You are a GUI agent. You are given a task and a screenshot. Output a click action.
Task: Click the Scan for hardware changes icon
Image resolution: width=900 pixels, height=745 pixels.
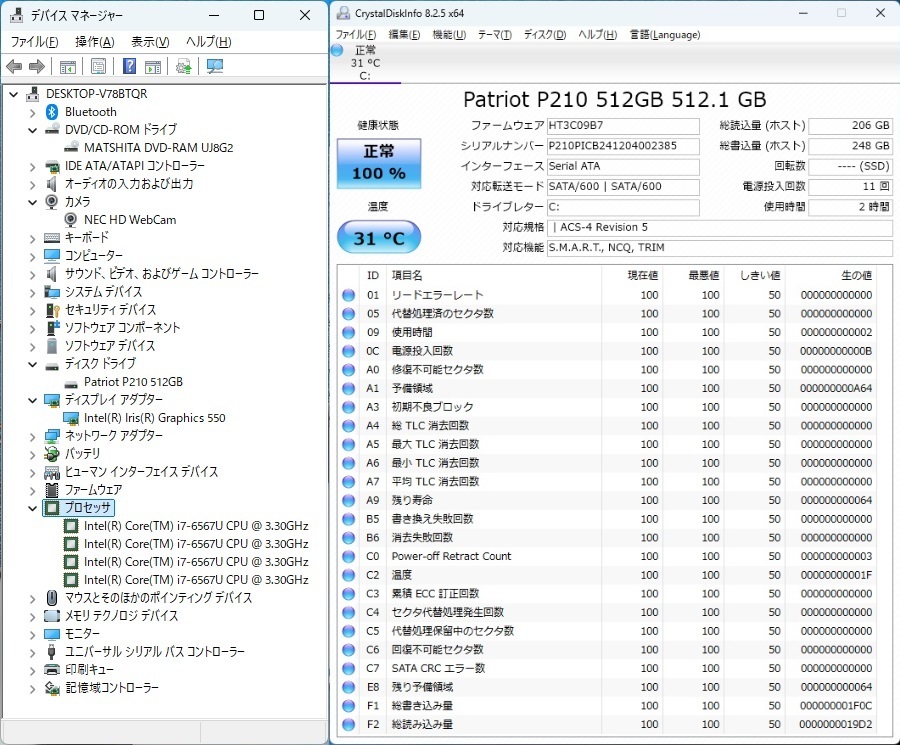coord(214,67)
